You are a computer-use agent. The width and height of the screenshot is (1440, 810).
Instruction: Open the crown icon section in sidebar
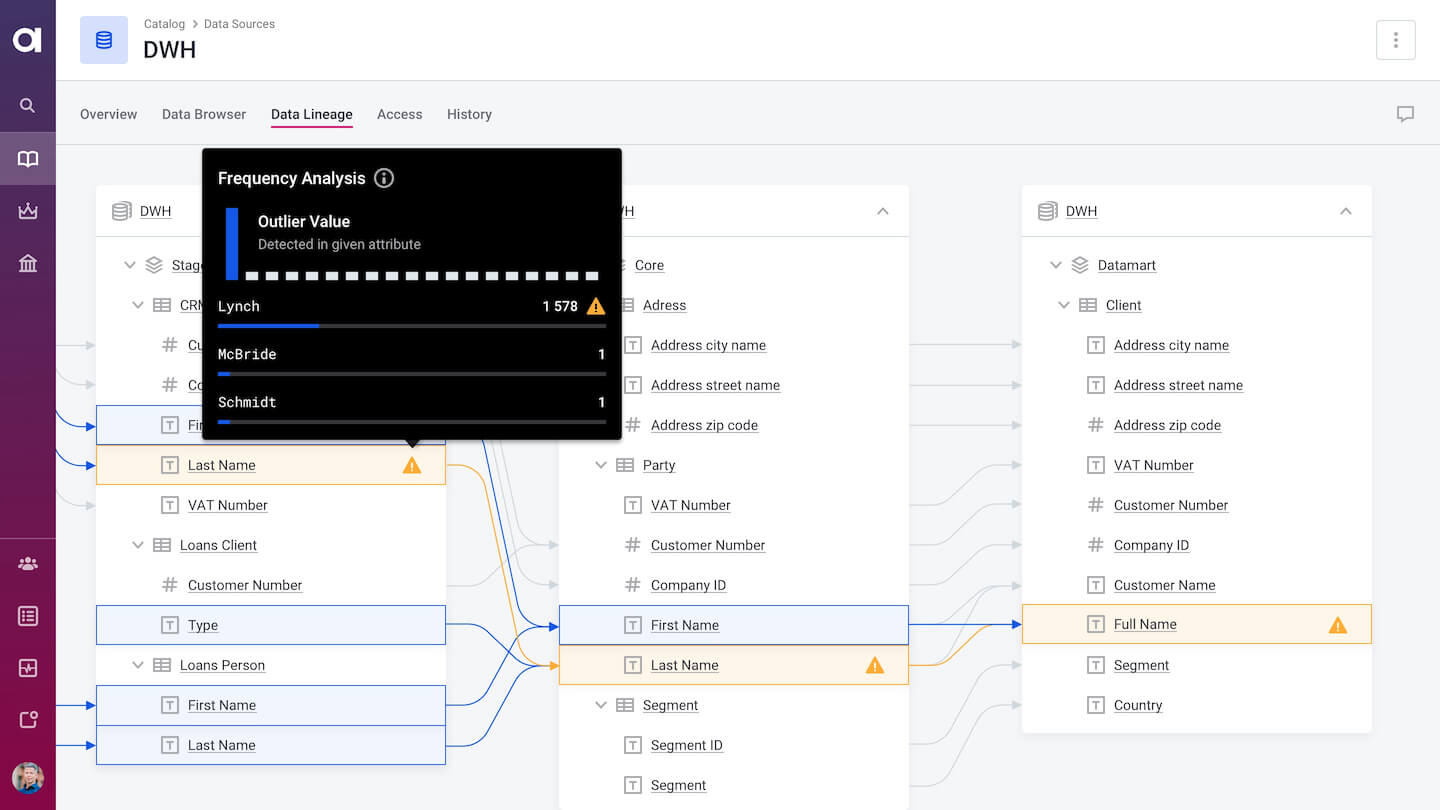(x=27, y=211)
